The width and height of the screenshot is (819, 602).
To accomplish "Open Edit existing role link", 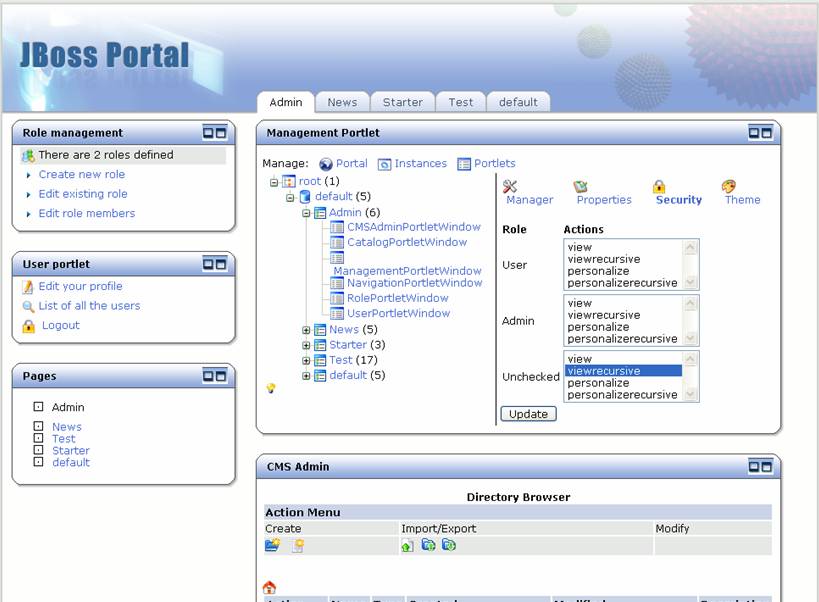I will pos(83,194).
